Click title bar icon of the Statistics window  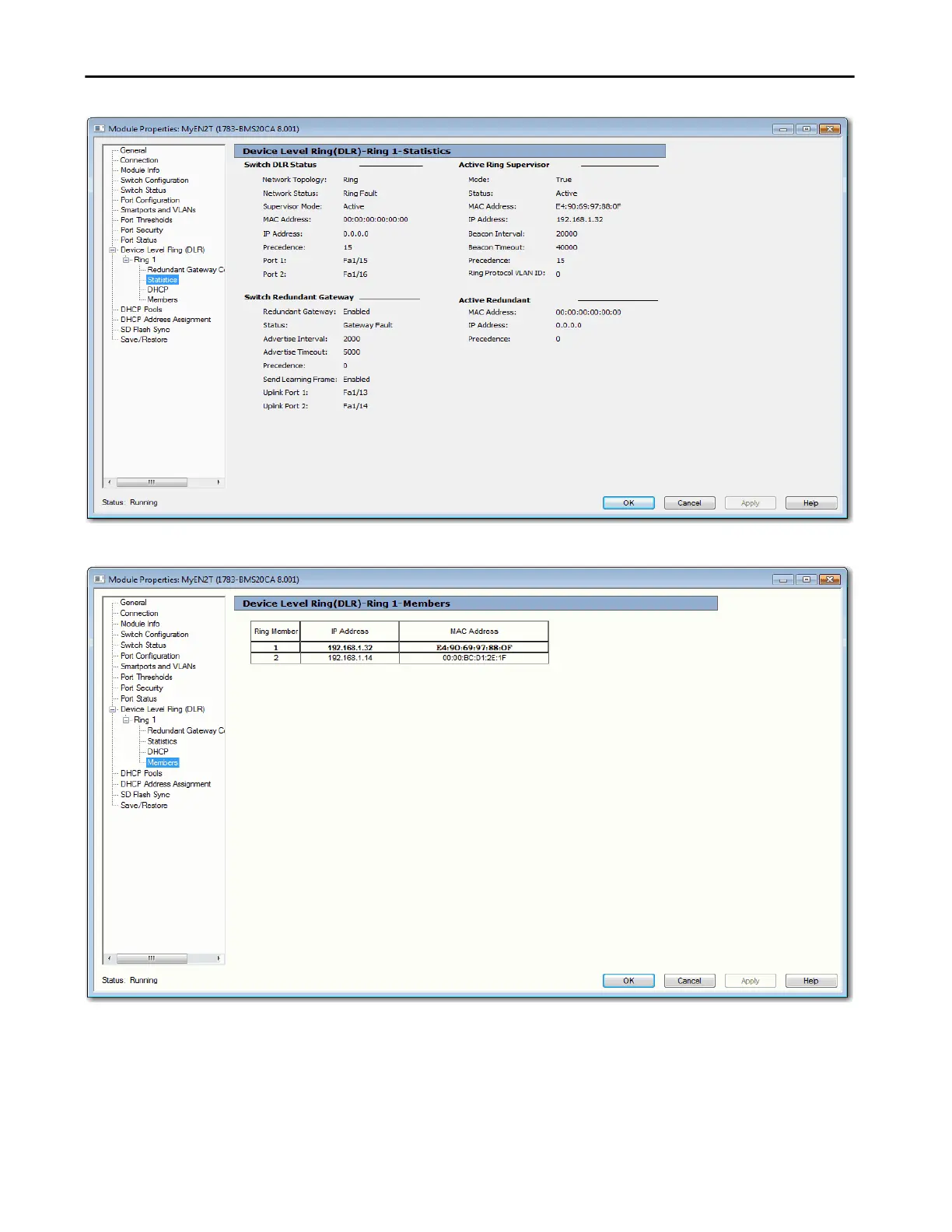100,129
